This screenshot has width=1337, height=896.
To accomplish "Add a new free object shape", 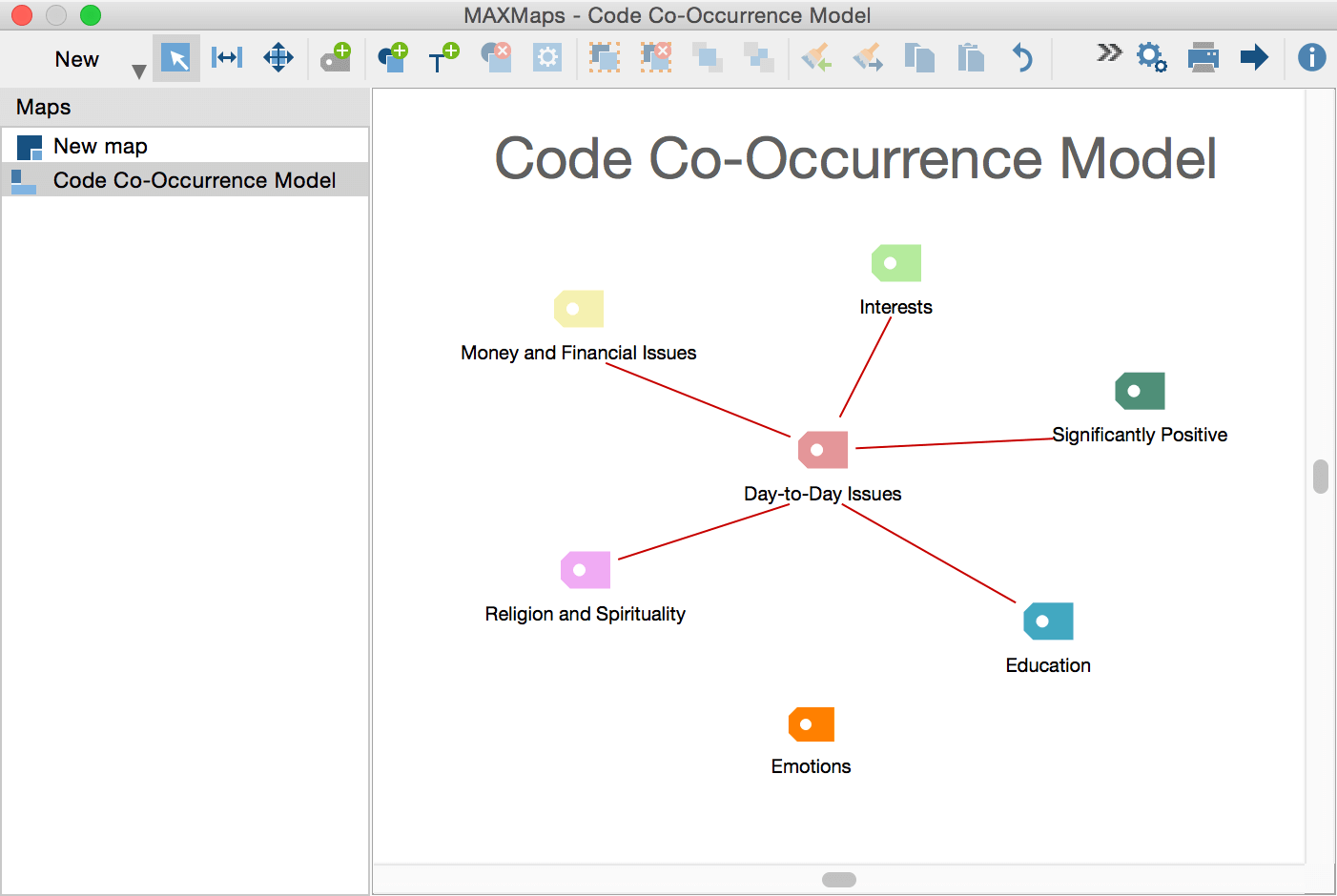I will click(393, 57).
